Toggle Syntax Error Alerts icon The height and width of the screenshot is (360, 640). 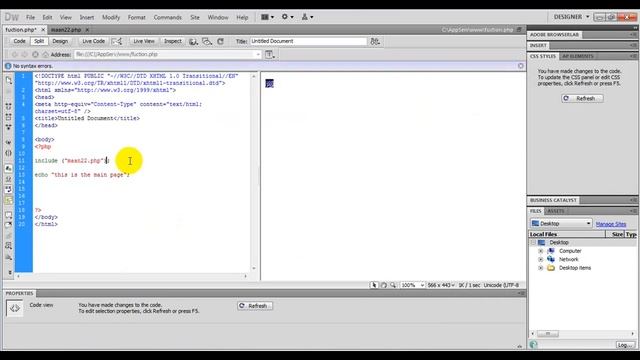click(9, 200)
